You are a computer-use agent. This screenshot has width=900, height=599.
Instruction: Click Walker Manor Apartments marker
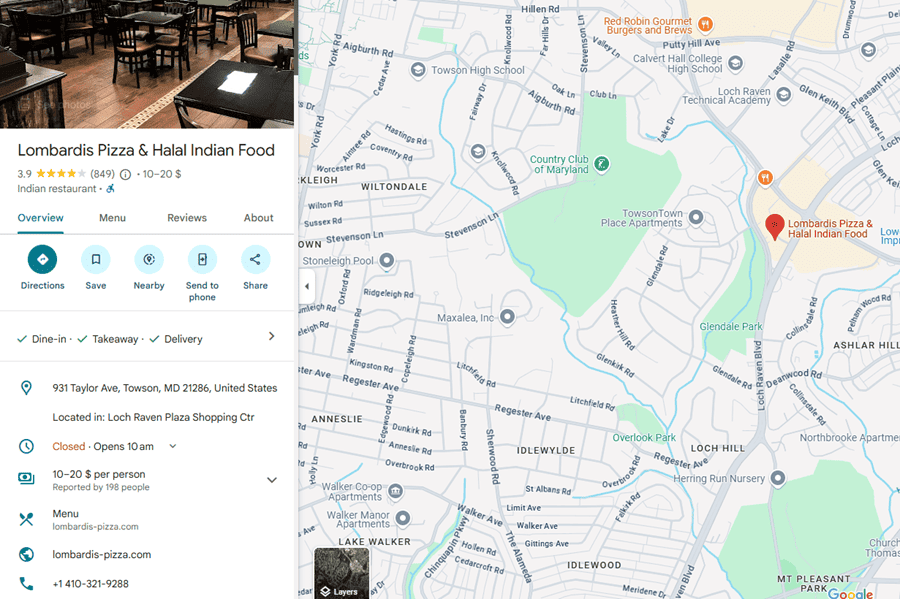coord(403,518)
